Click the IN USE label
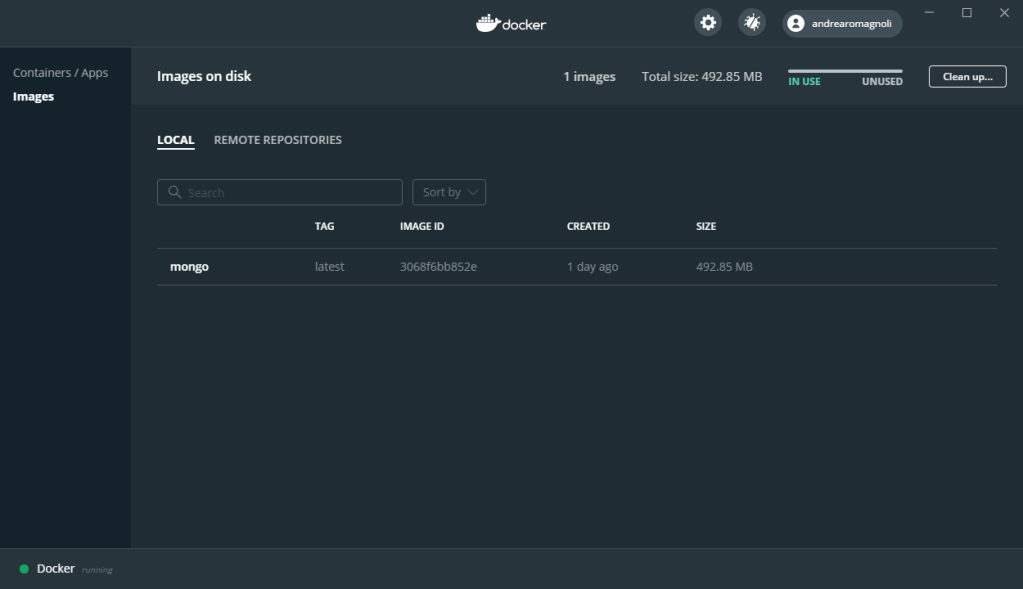 804,82
